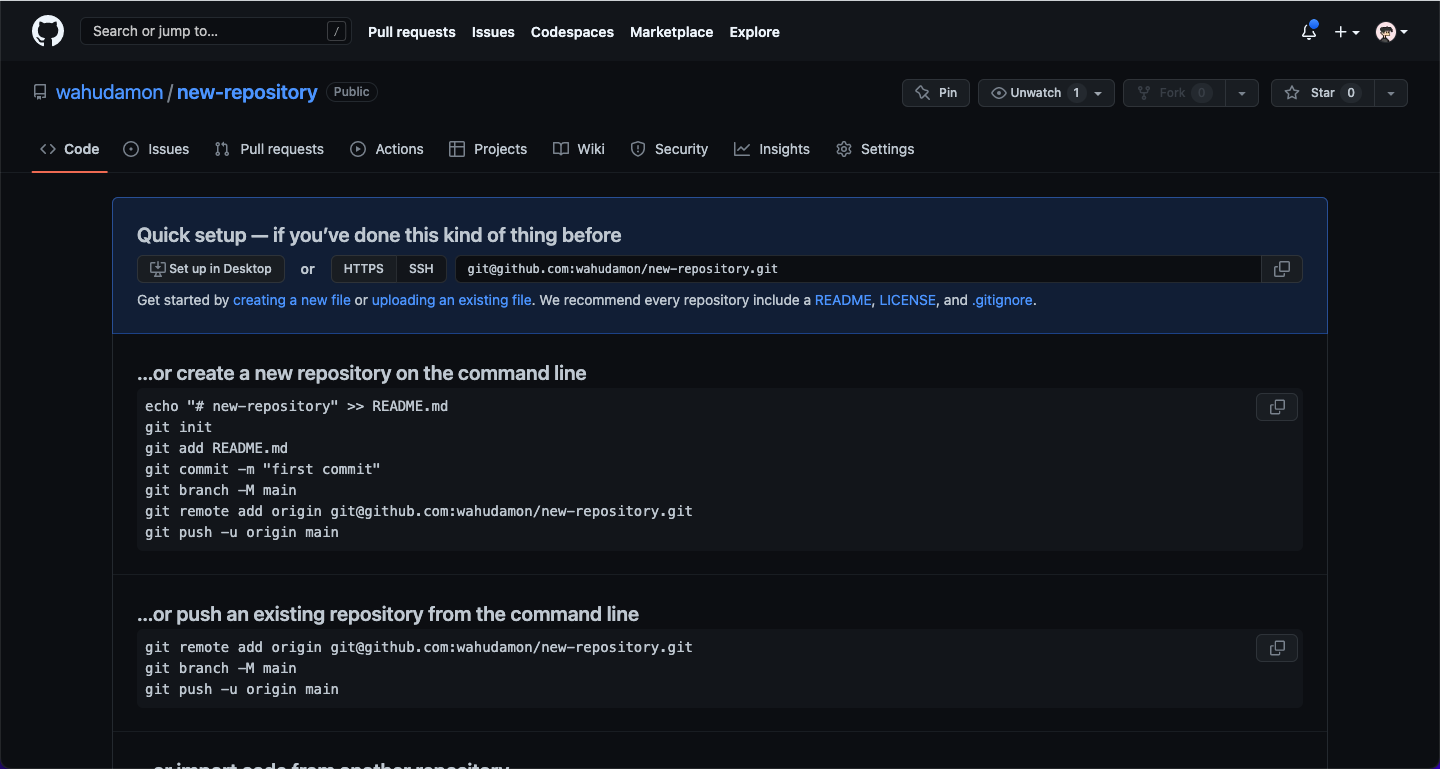
Task: Click the book icon on Wiki tab
Action: (561, 149)
